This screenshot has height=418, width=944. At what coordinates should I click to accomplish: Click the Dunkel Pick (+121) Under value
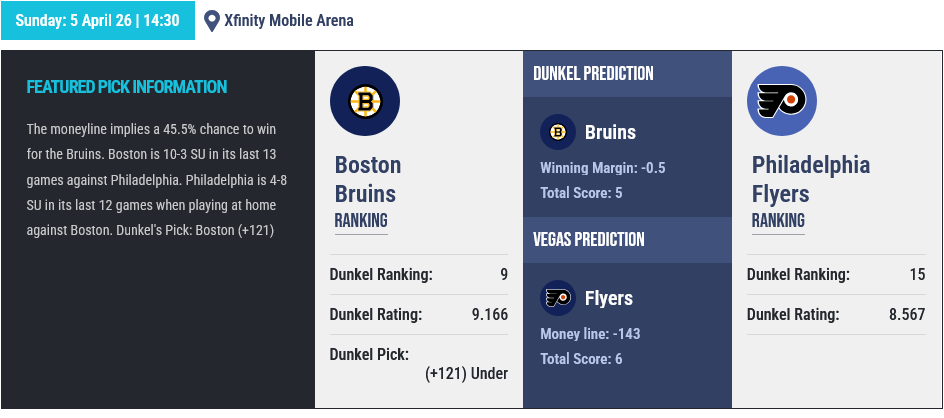466,374
